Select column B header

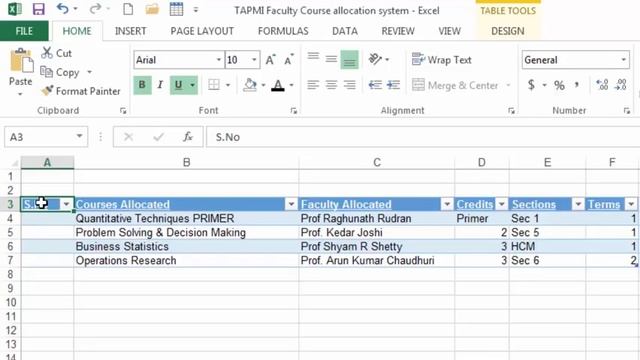pyautogui.click(x=187, y=162)
